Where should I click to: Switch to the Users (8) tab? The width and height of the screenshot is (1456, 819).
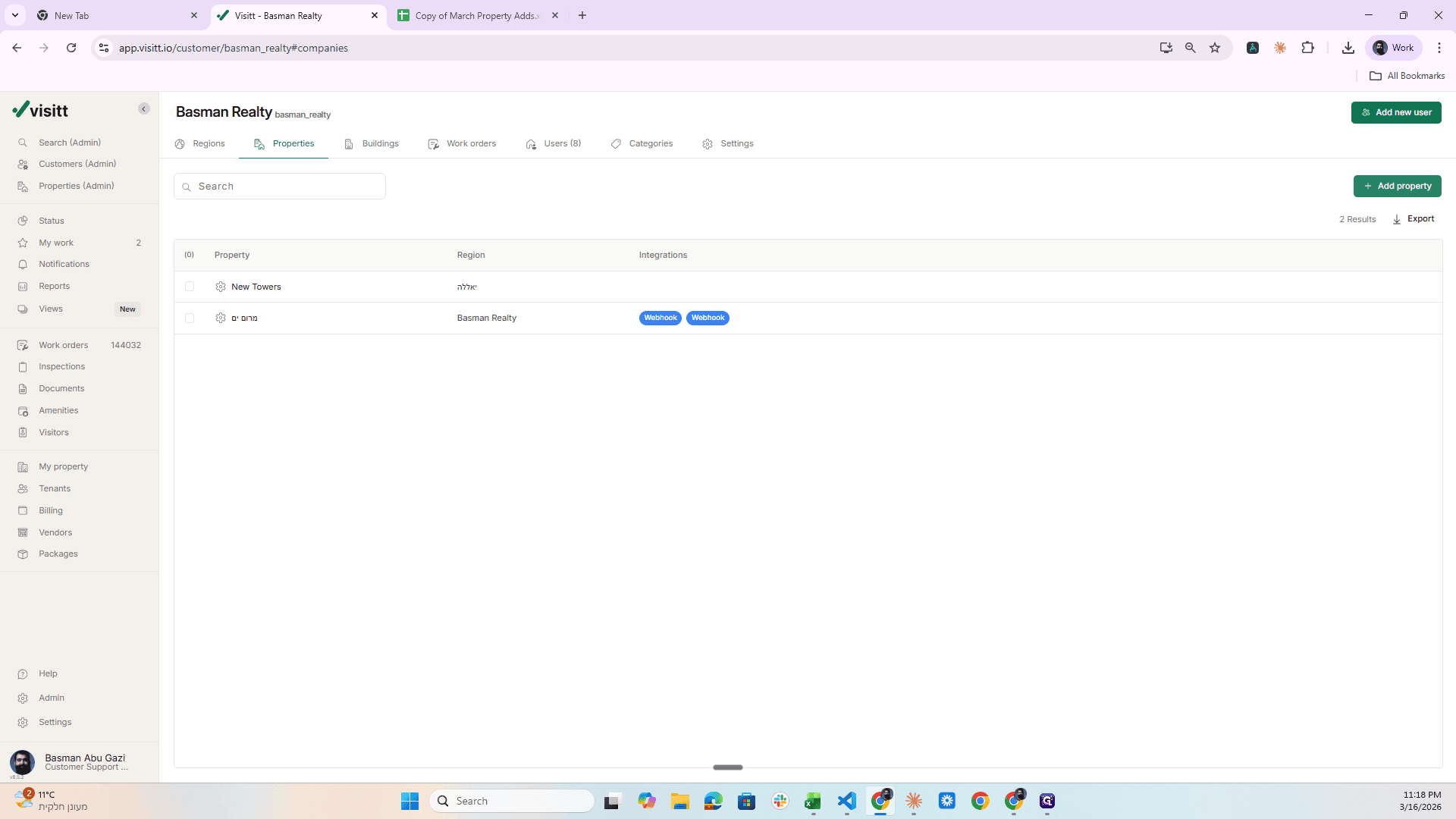pos(554,143)
